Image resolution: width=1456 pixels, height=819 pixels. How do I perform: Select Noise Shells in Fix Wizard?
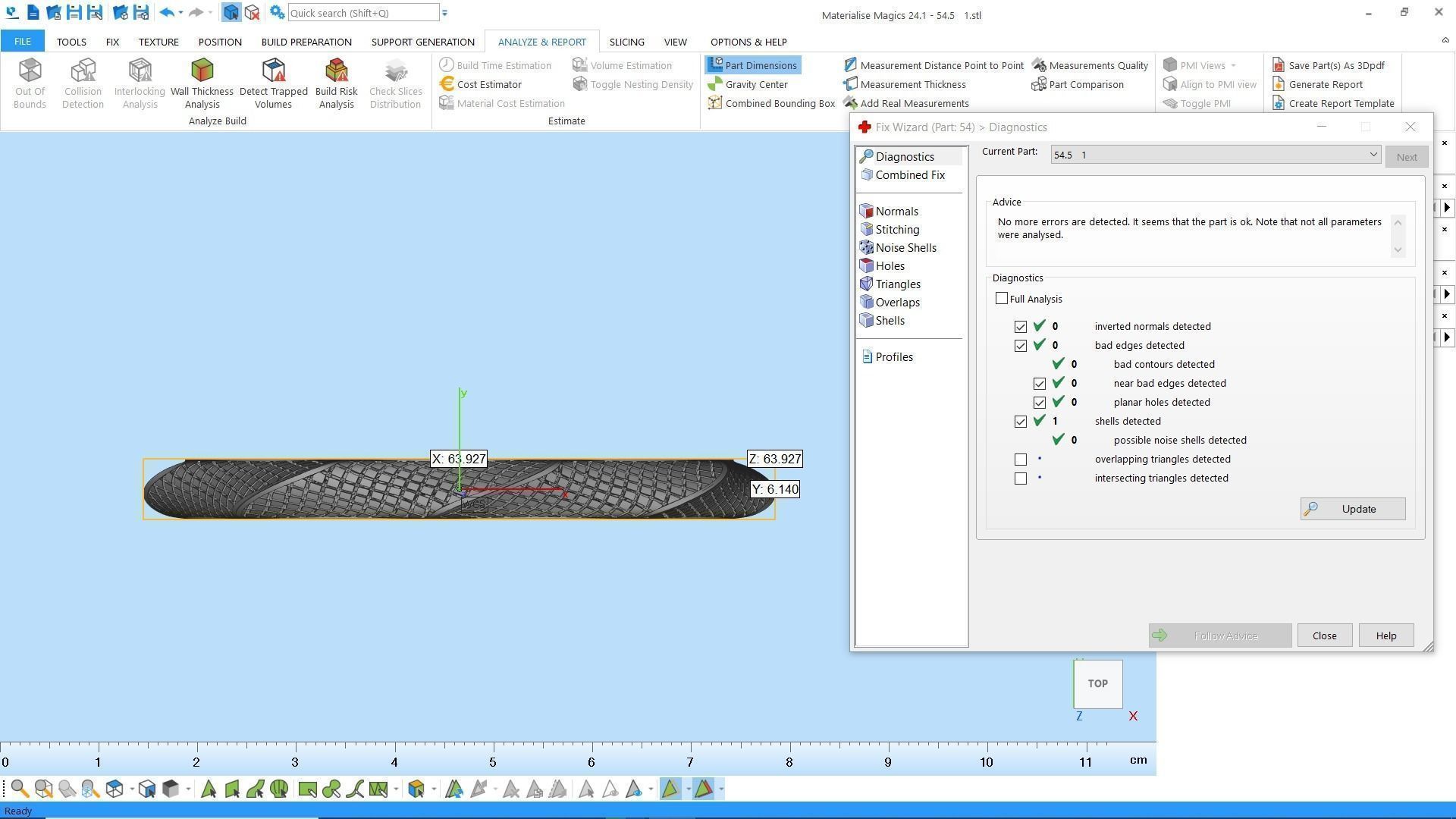(x=905, y=248)
